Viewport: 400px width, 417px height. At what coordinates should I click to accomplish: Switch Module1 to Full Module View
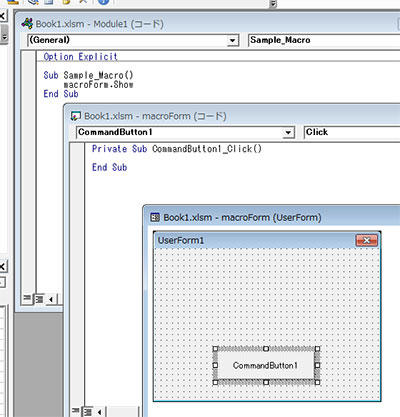[39, 299]
